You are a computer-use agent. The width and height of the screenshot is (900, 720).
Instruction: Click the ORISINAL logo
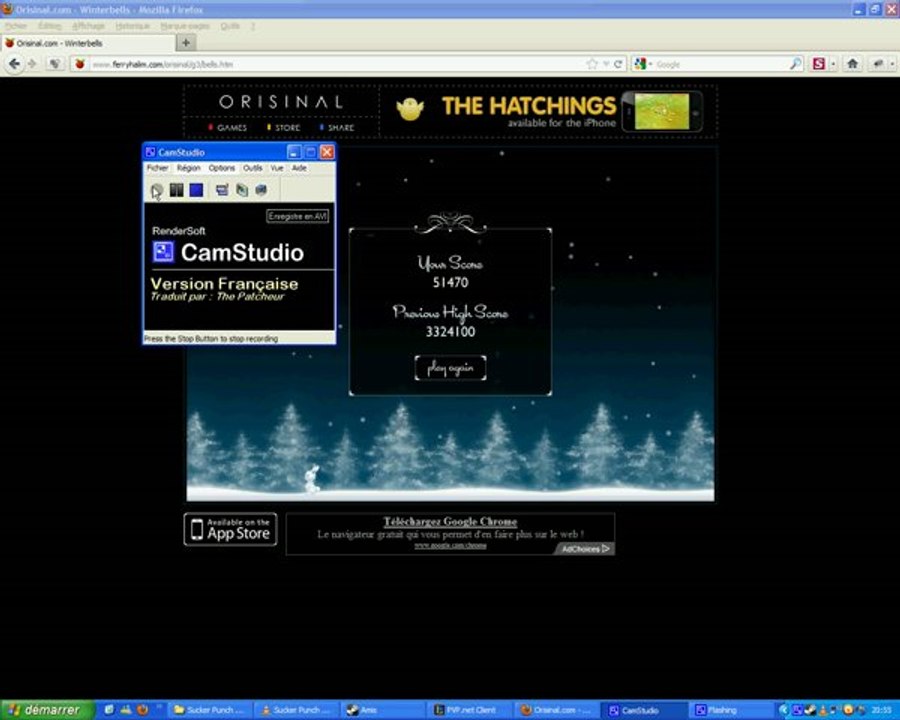click(281, 102)
